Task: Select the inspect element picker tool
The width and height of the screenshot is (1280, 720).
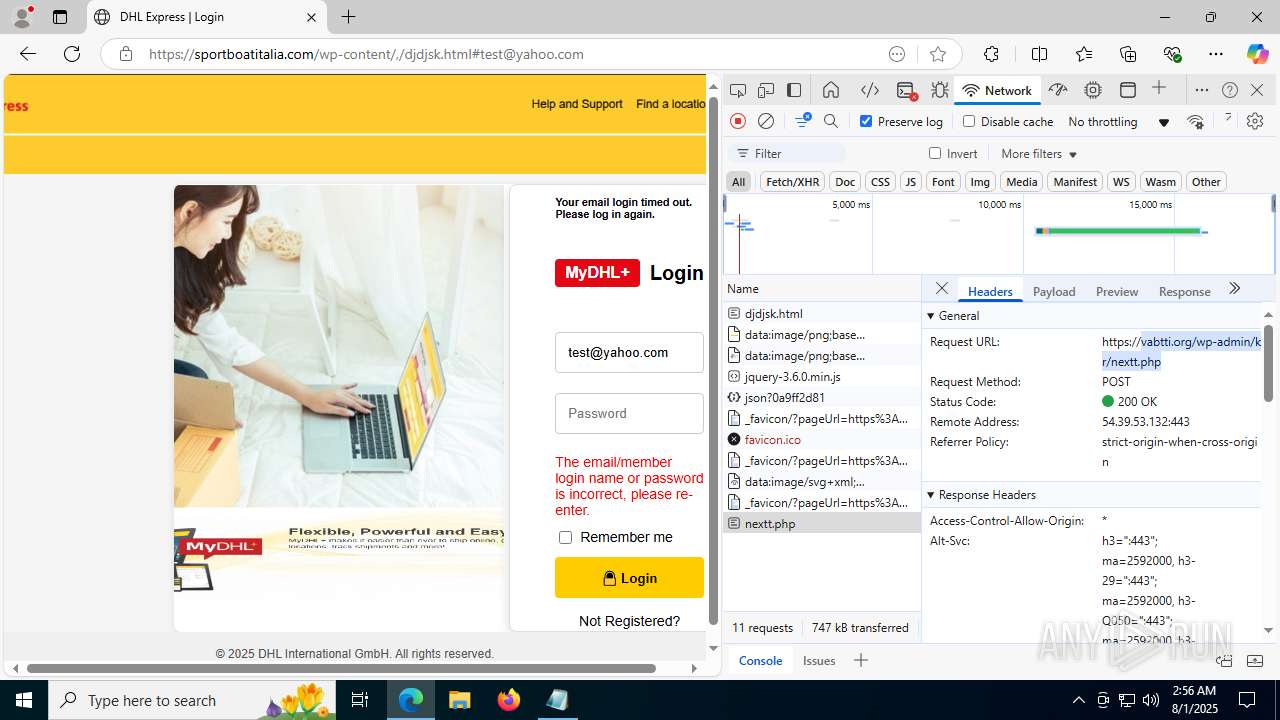Action: click(x=738, y=90)
